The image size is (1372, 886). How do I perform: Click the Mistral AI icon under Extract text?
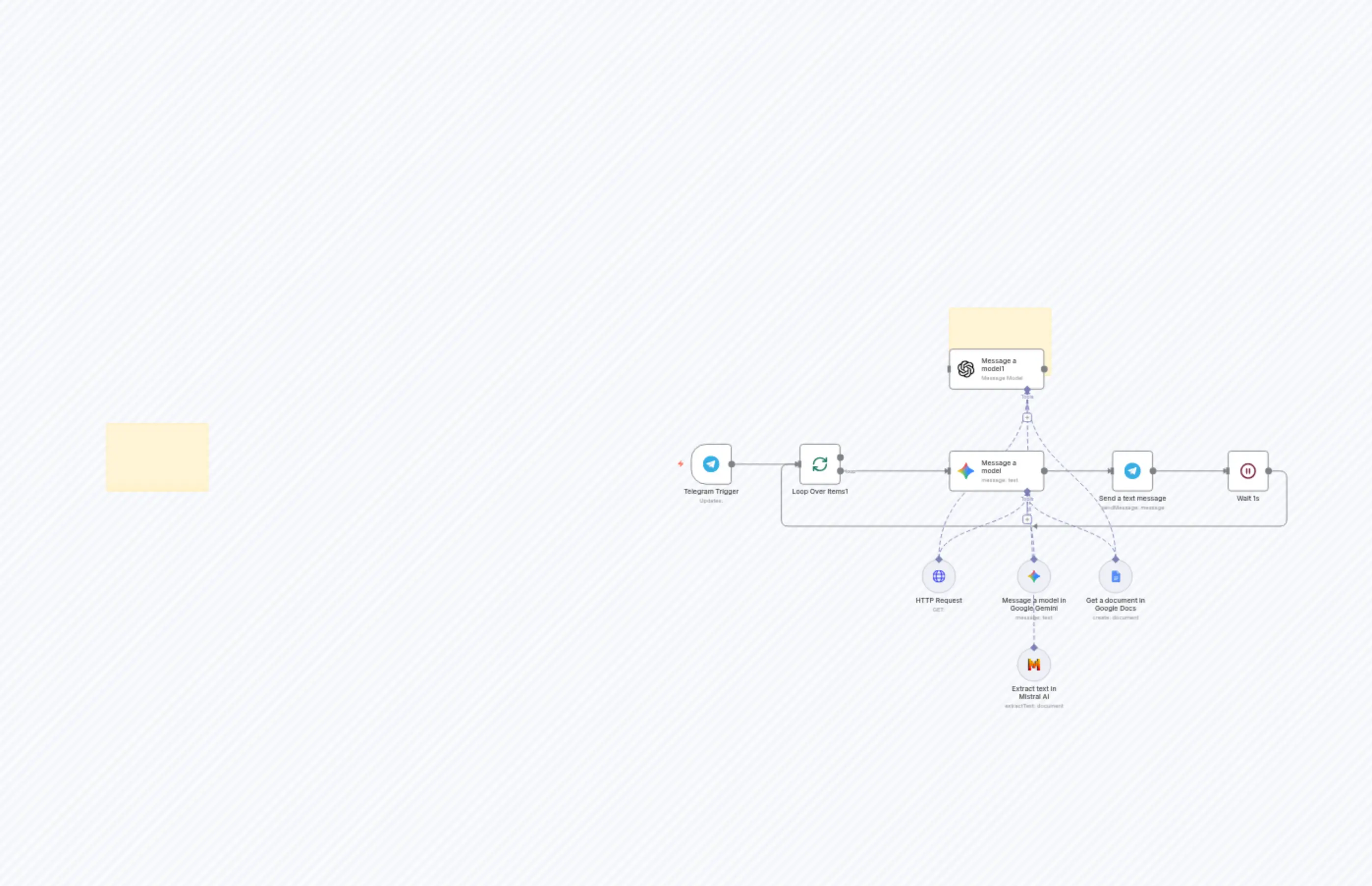click(1034, 664)
